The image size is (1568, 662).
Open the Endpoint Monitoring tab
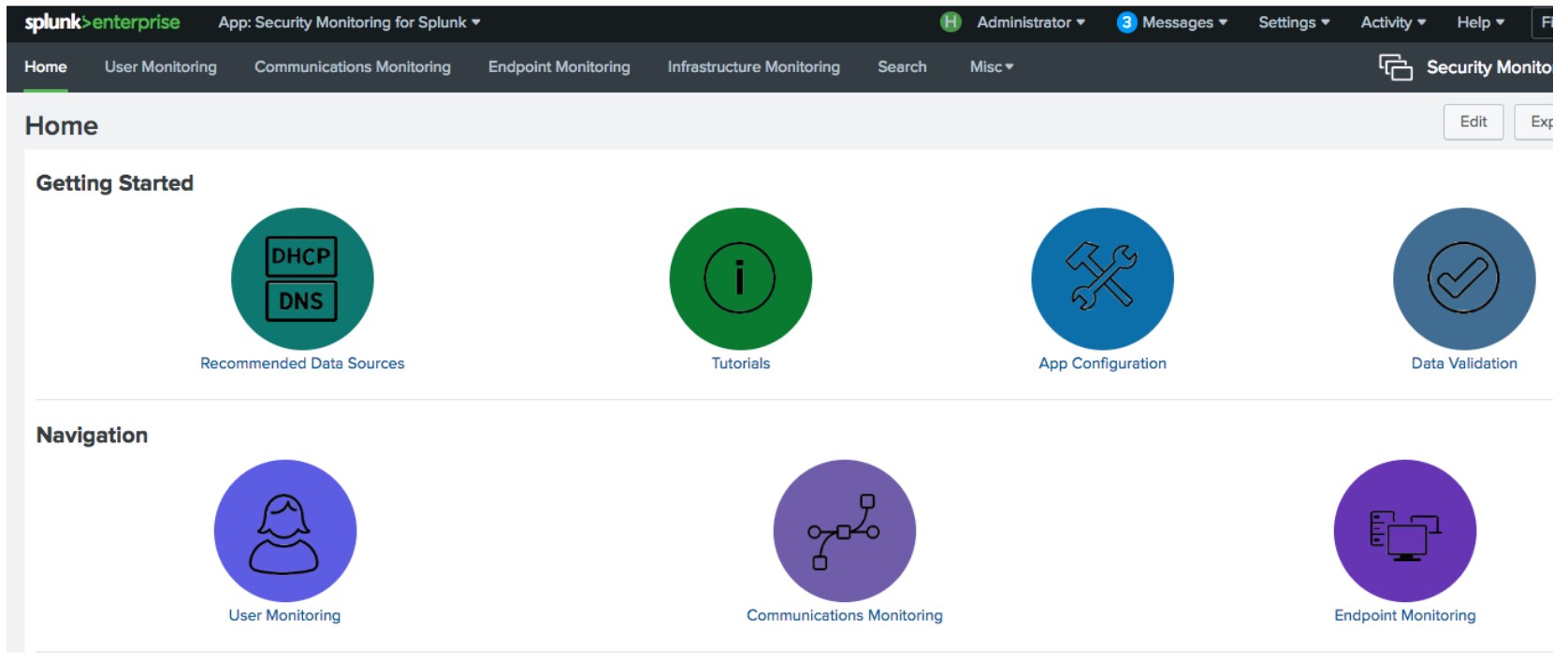tap(559, 67)
